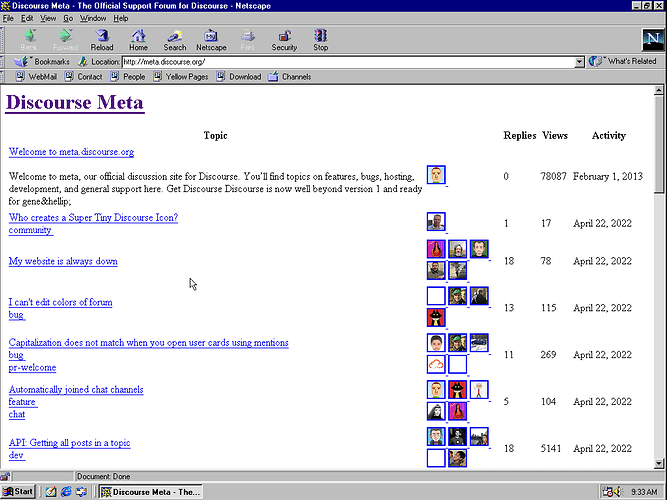Click the status bar security lock icon

pyautogui.click(x=5, y=477)
